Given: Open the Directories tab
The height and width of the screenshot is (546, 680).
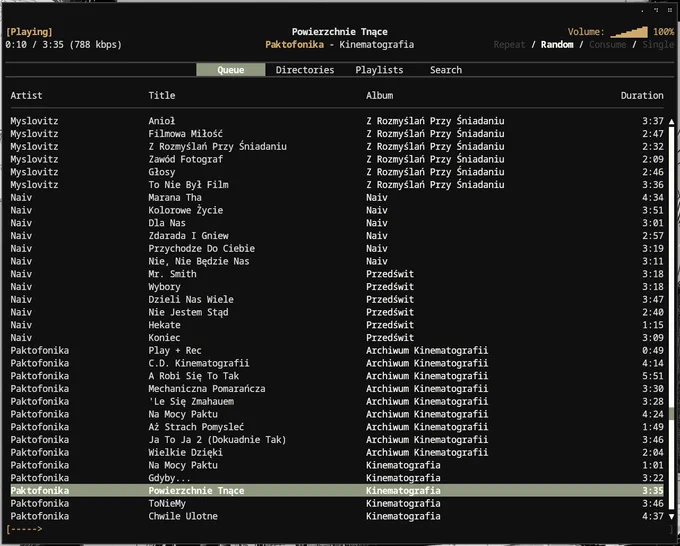Looking at the screenshot, I should [305, 70].
